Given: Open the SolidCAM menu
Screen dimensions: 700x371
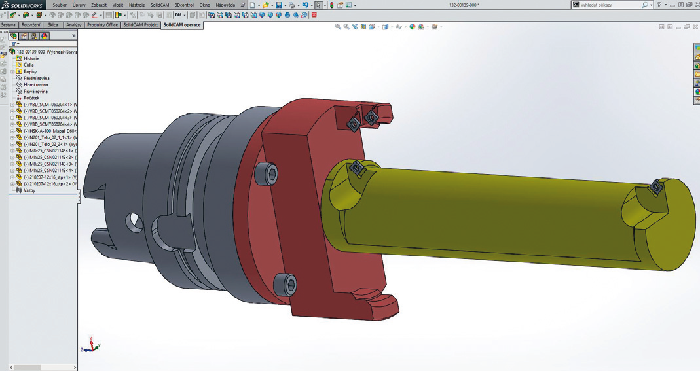Looking at the screenshot, I should coord(159,5).
